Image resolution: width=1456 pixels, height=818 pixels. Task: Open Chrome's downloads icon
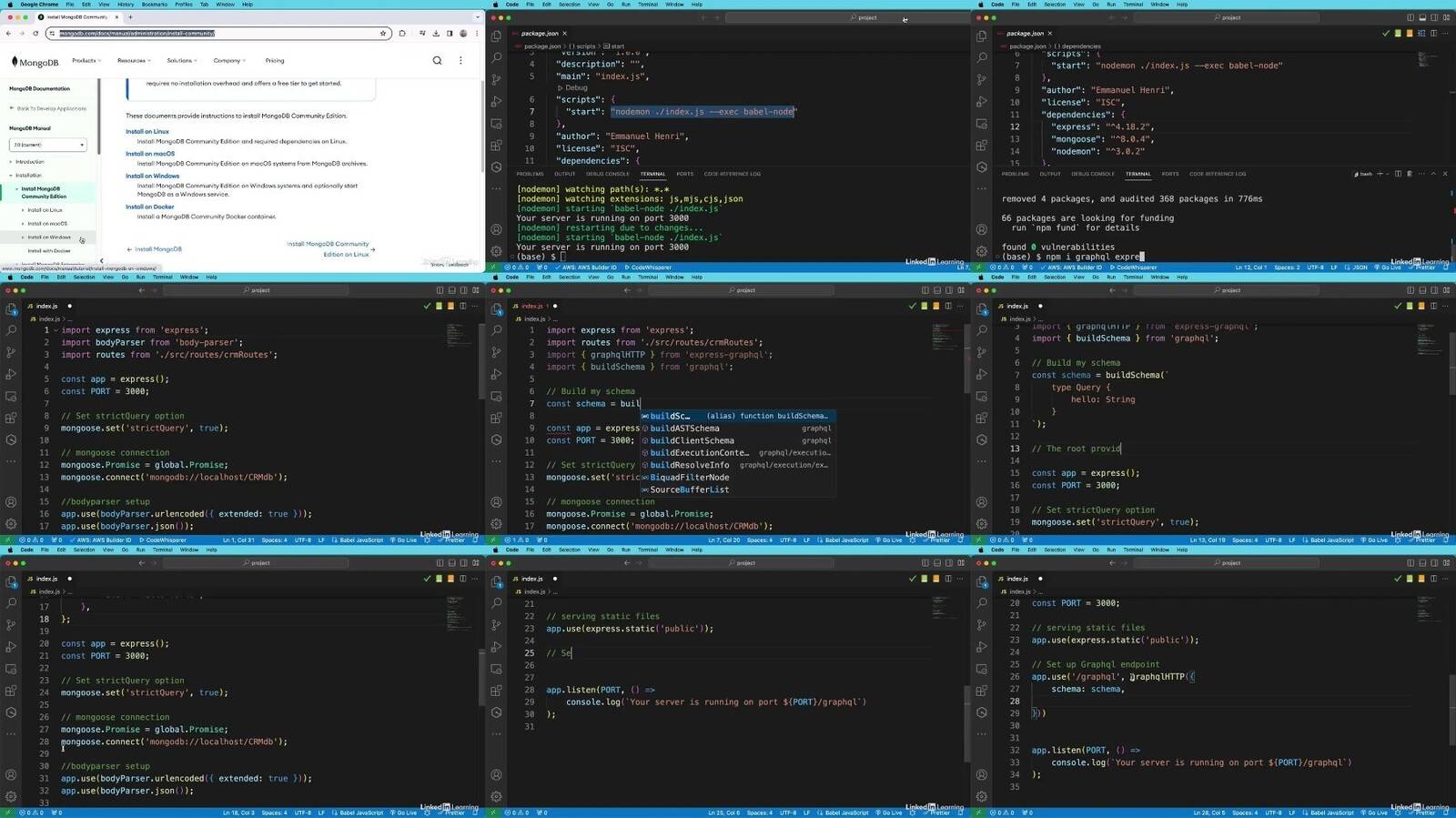click(436, 33)
